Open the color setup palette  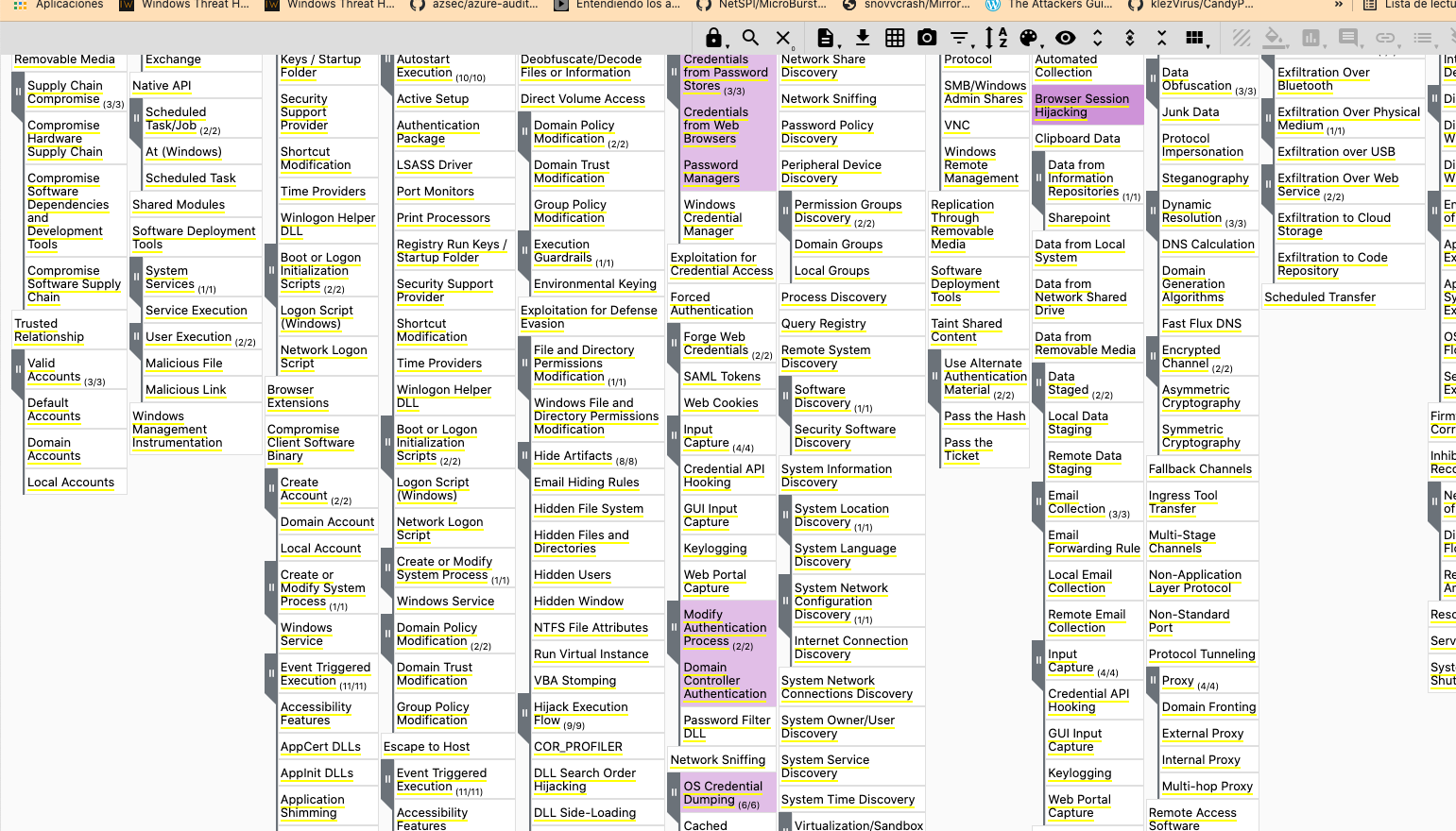[1029, 38]
